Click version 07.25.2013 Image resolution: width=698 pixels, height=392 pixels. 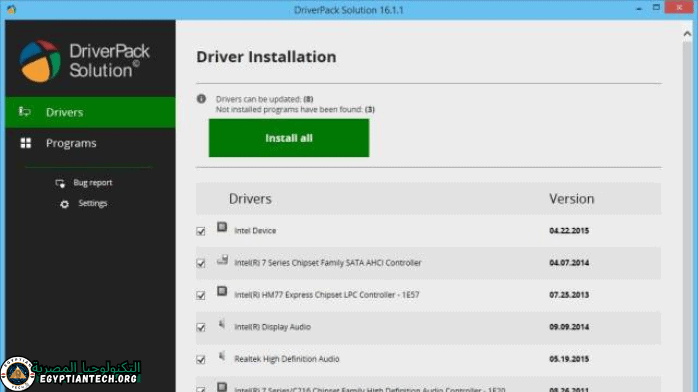click(x=569, y=295)
